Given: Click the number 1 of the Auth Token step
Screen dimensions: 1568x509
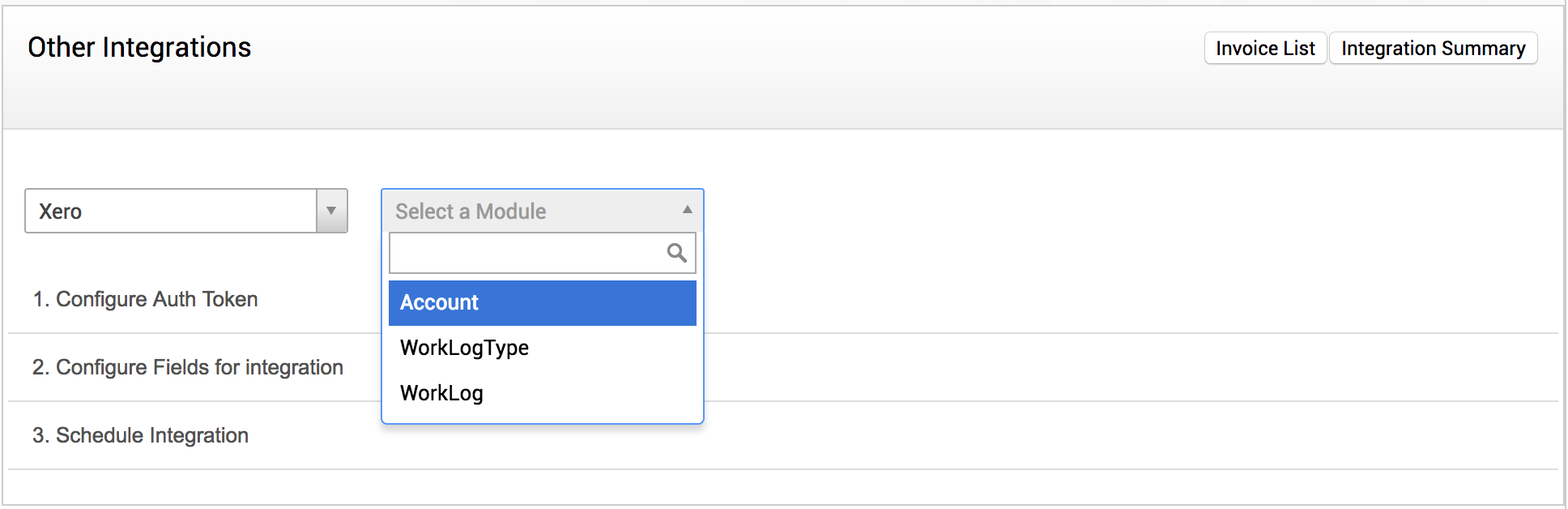Looking at the screenshot, I should tap(38, 299).
